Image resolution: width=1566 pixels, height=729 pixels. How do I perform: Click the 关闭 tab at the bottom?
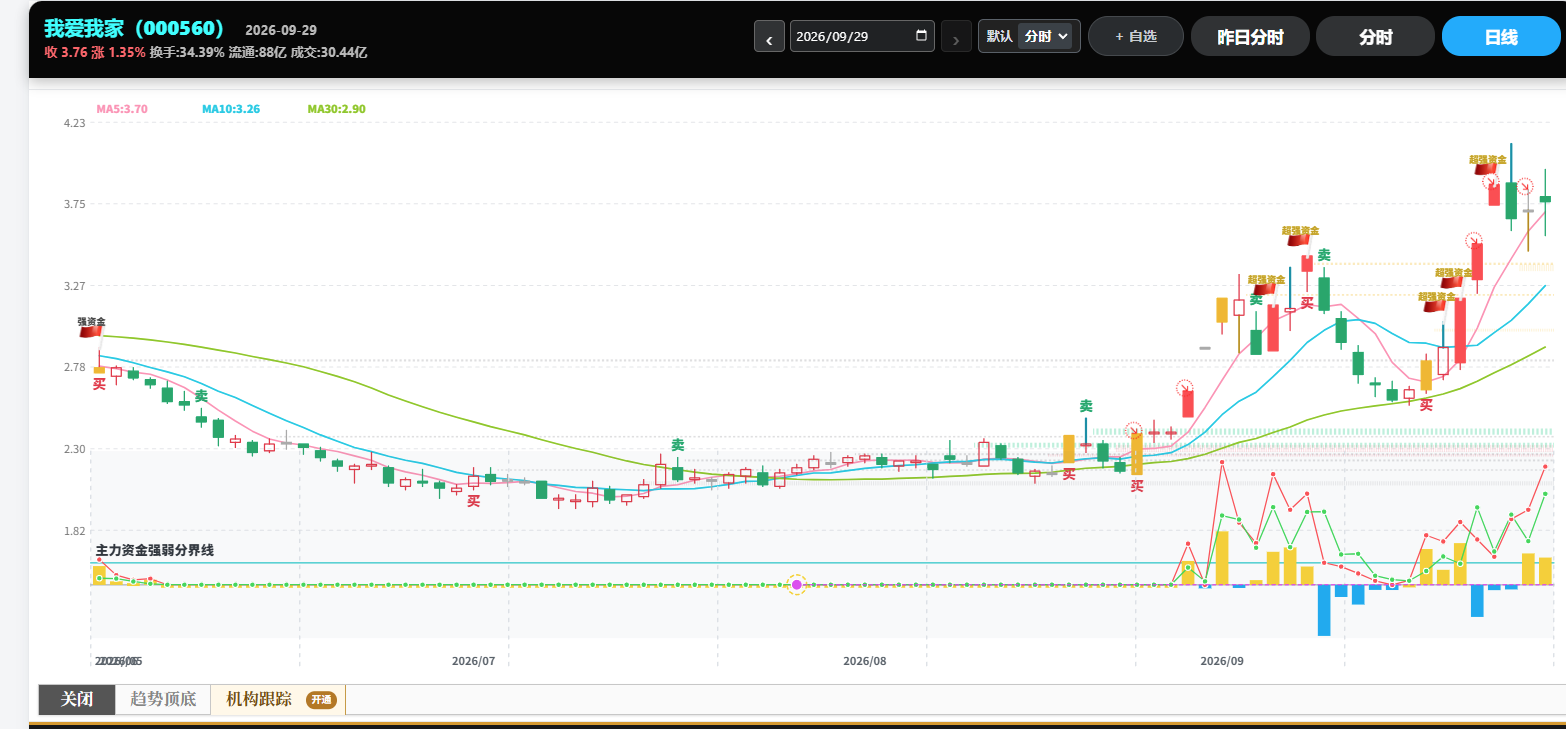pos(77,699)
